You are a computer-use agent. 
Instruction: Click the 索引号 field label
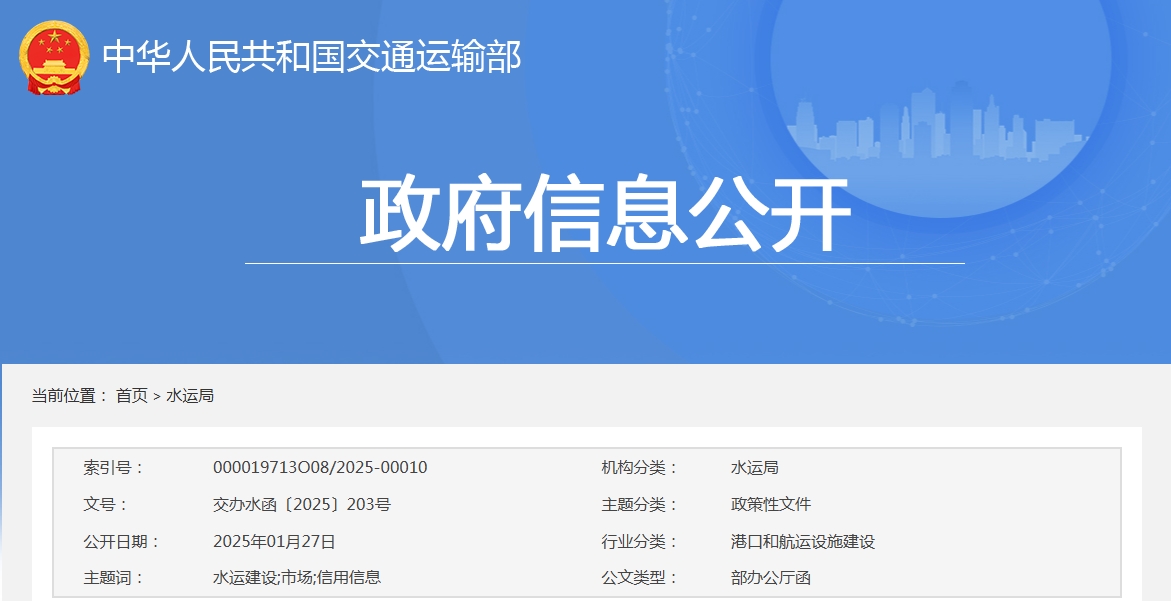tap(113, 467)
